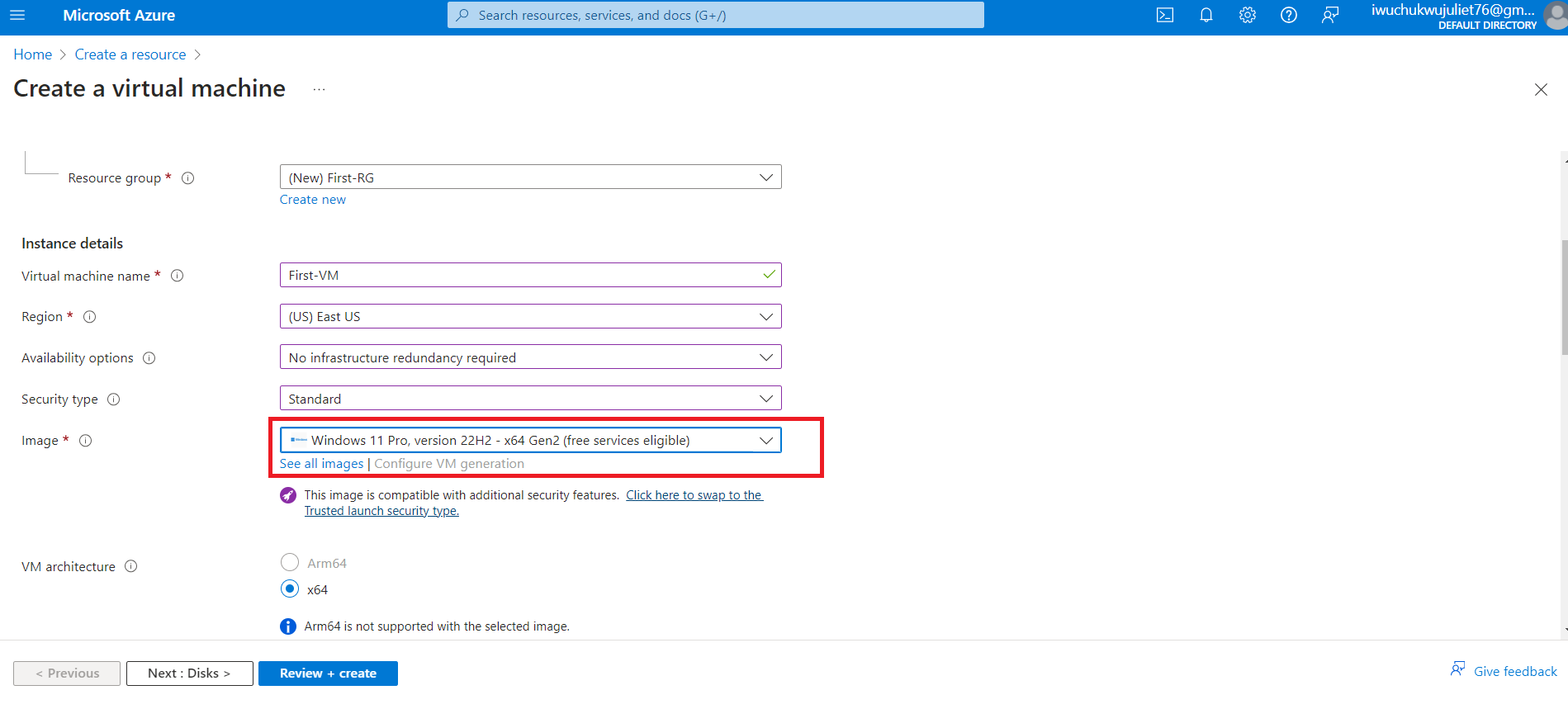The width and height of the screenshot is (1568, 709).
Task: Click Configure VM generation link
Action: click(449, 464)
